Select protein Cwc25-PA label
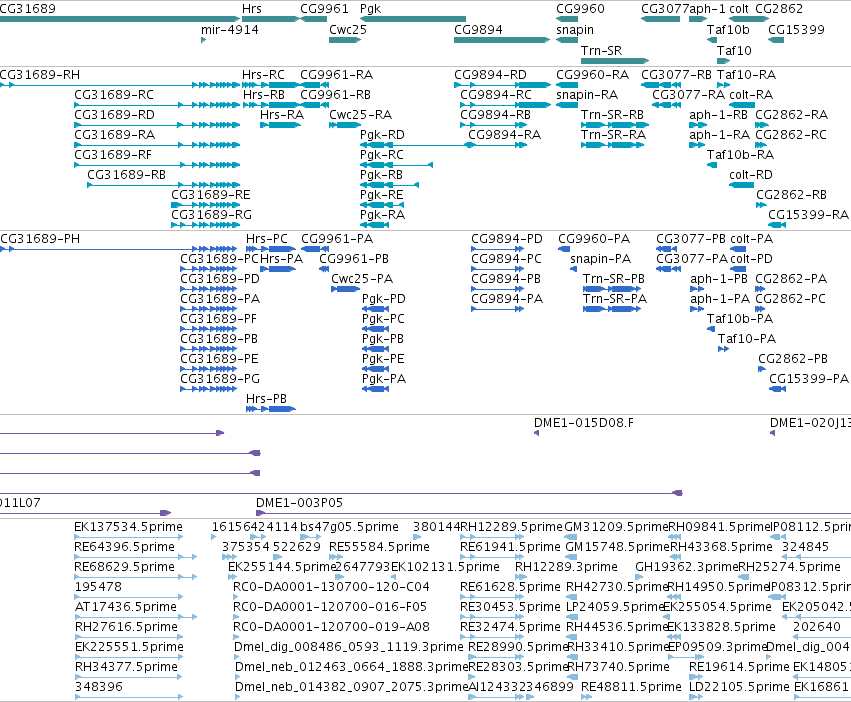This screenshot has height=702, width=851. (x=362, y=279)
